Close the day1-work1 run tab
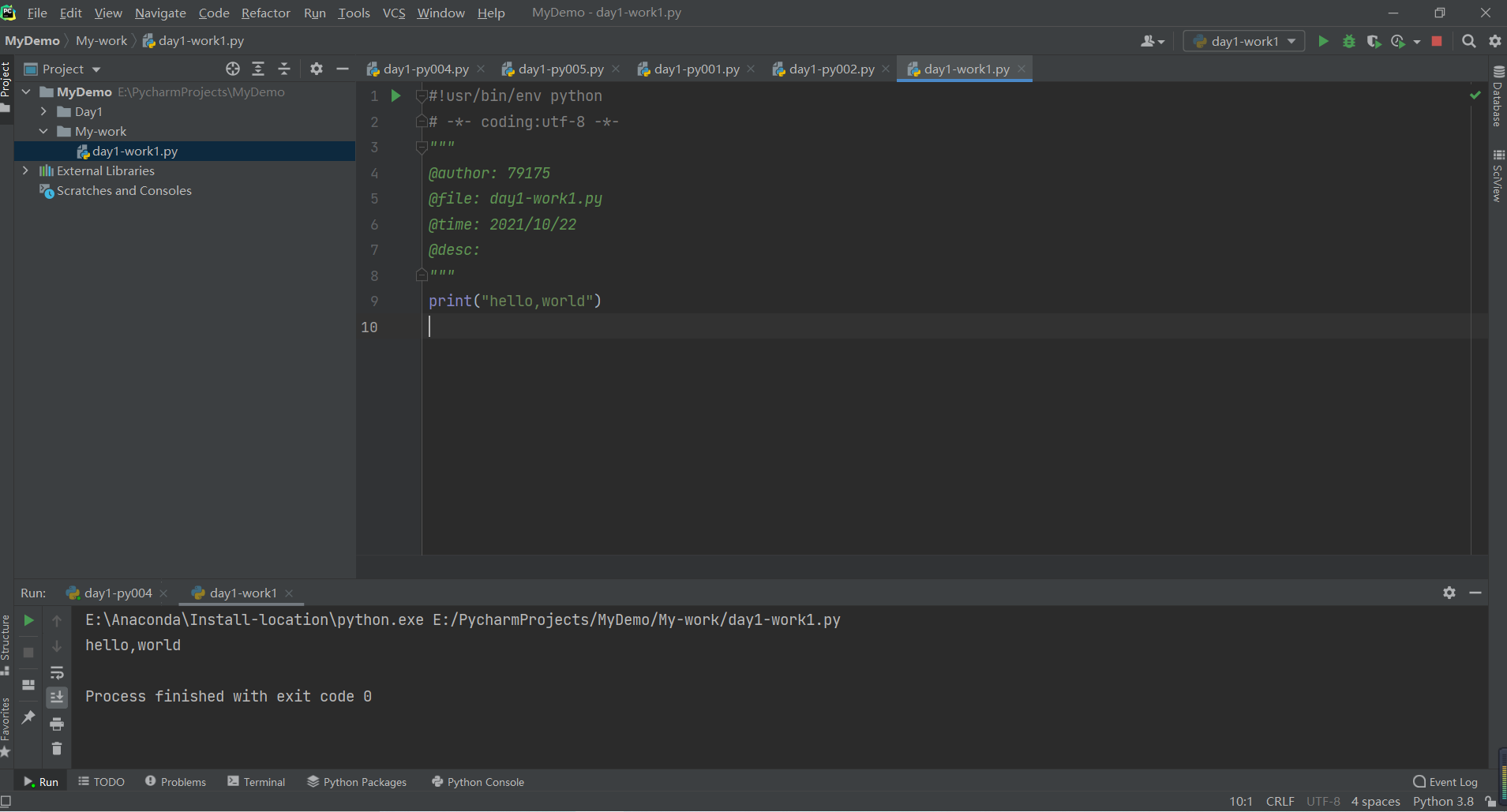The height and width of the screenshot is (812, 1507). (289, 593)
